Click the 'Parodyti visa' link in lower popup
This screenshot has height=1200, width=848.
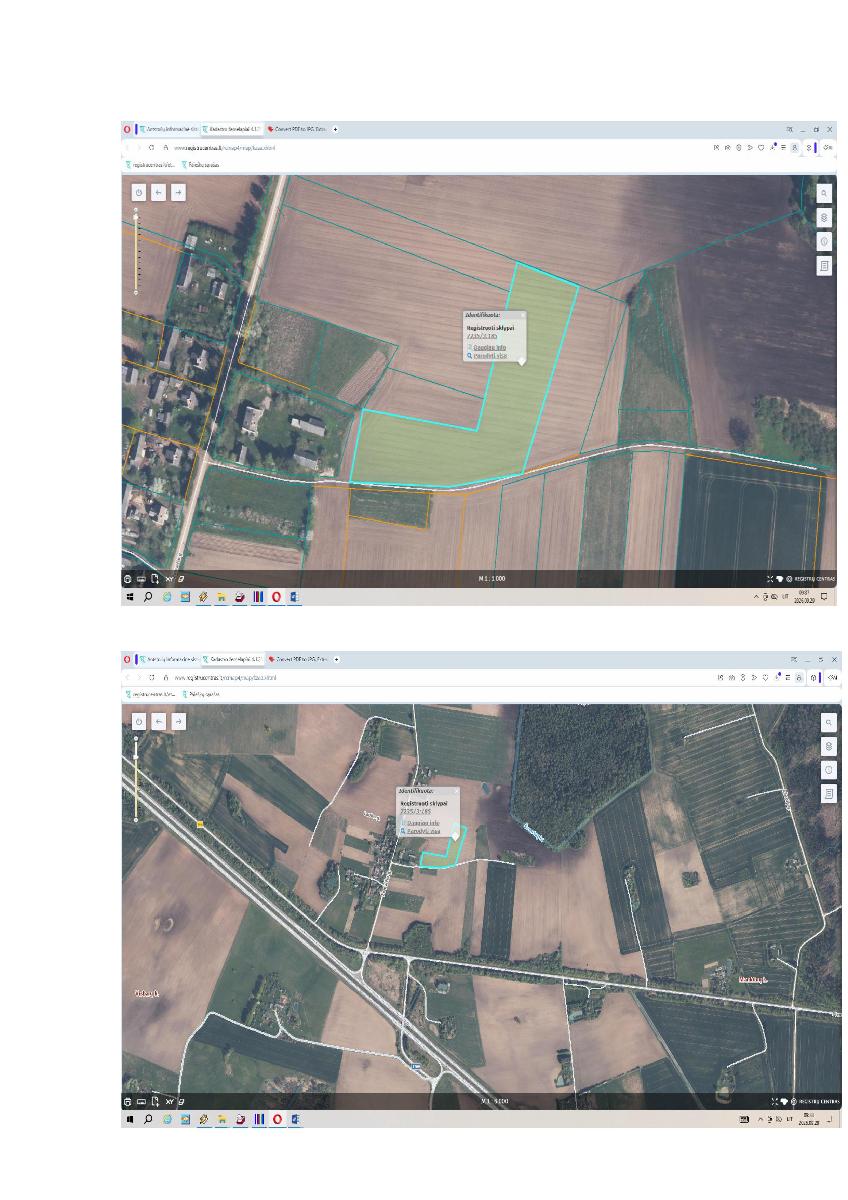[423, 831]
